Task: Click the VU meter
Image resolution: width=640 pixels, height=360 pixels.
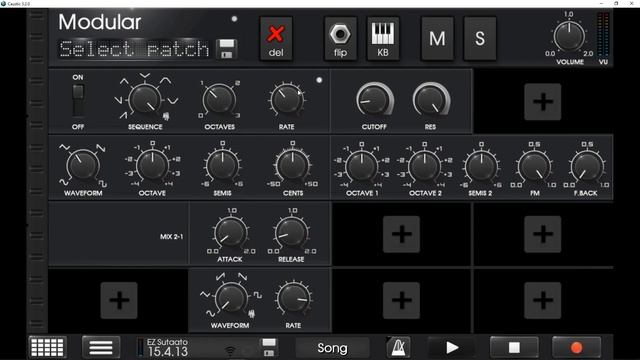Action: 603,35
